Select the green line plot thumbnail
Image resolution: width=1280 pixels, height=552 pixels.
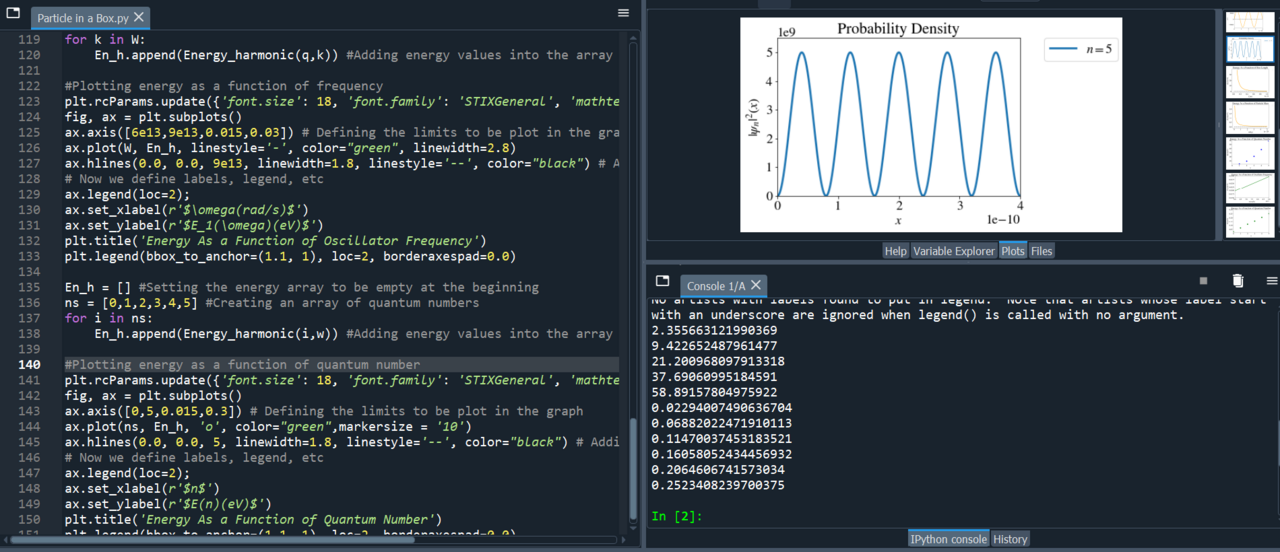click(x=1249, y=186)
